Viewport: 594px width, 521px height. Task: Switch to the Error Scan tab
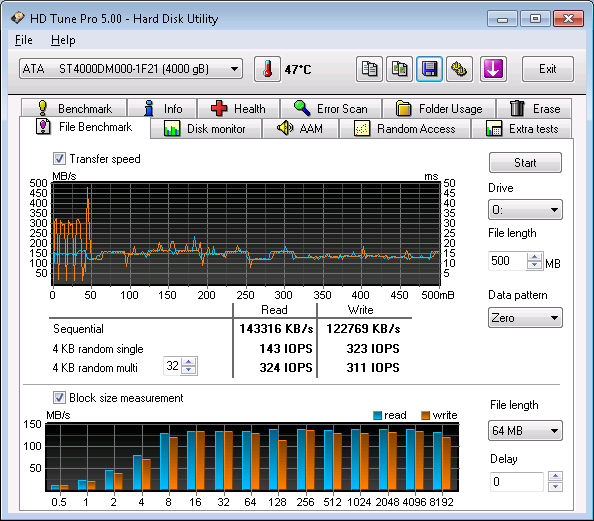[x=331, y=108]
